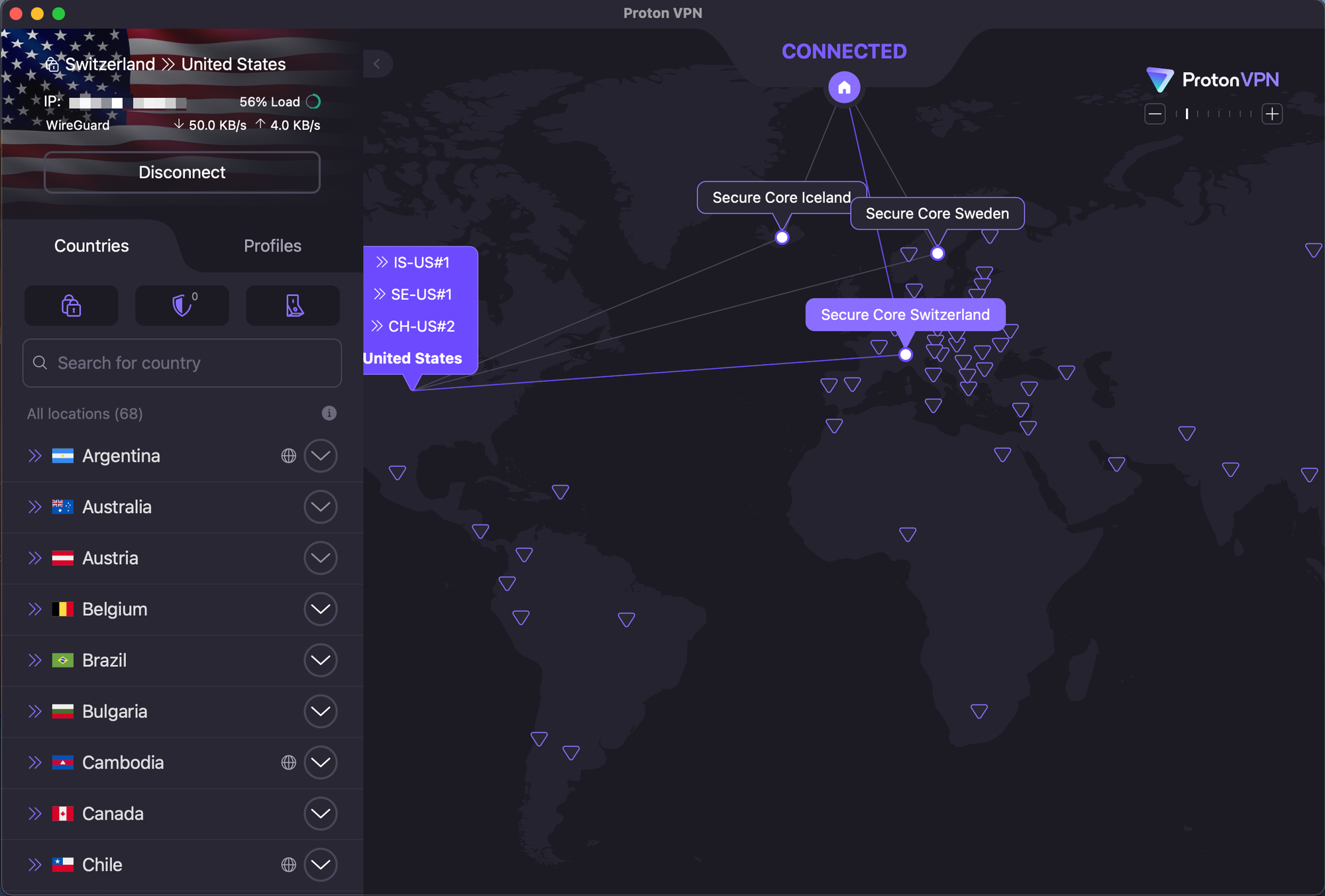Image resolution: width=1325 pixels, height=896 pixels.
Task: Switch to the Countries tab
Action: pos(91,246)
